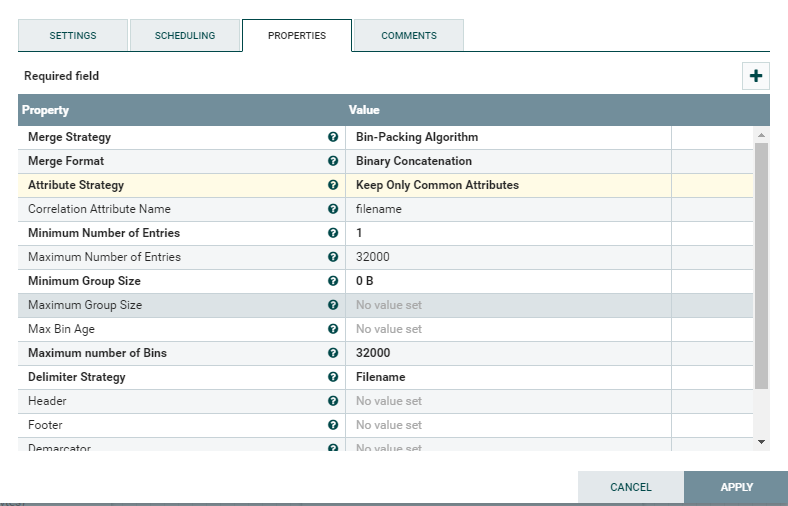Select the Maximum Group Size label
The height and width of the screenshot is (506, 788).
85,305
